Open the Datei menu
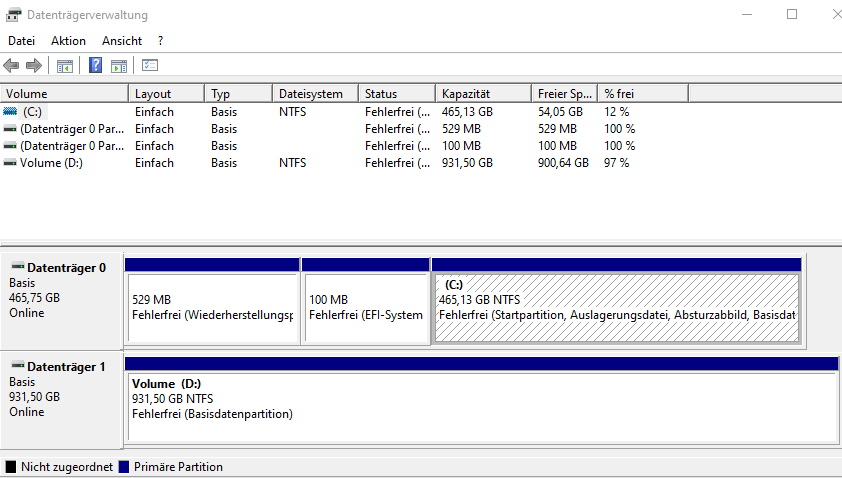The image size is (842, 478). click(21, 41)
